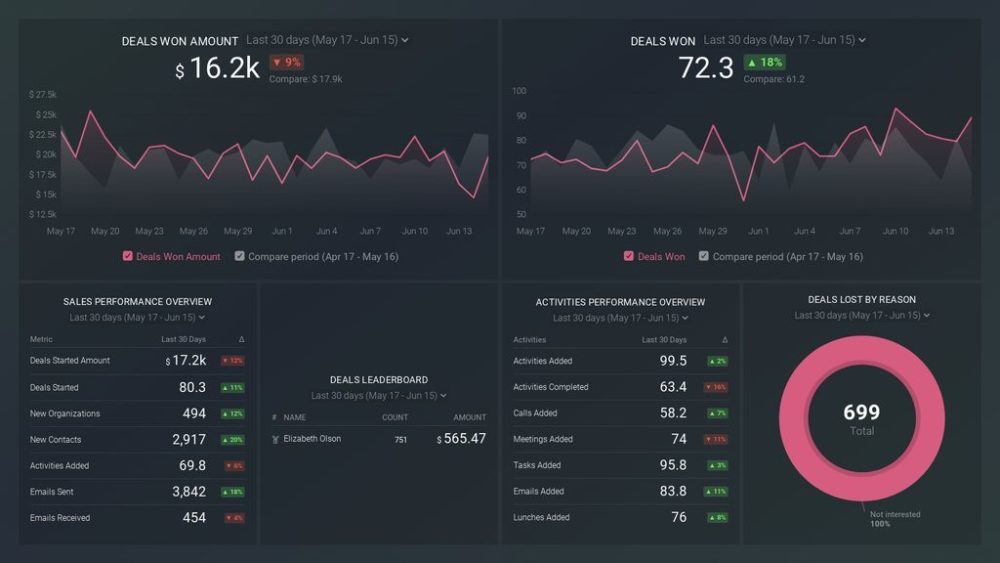Screen dimensions: 1000x563
Task: Click the delta badge for Activities Completed
Action: pos(716,387)
